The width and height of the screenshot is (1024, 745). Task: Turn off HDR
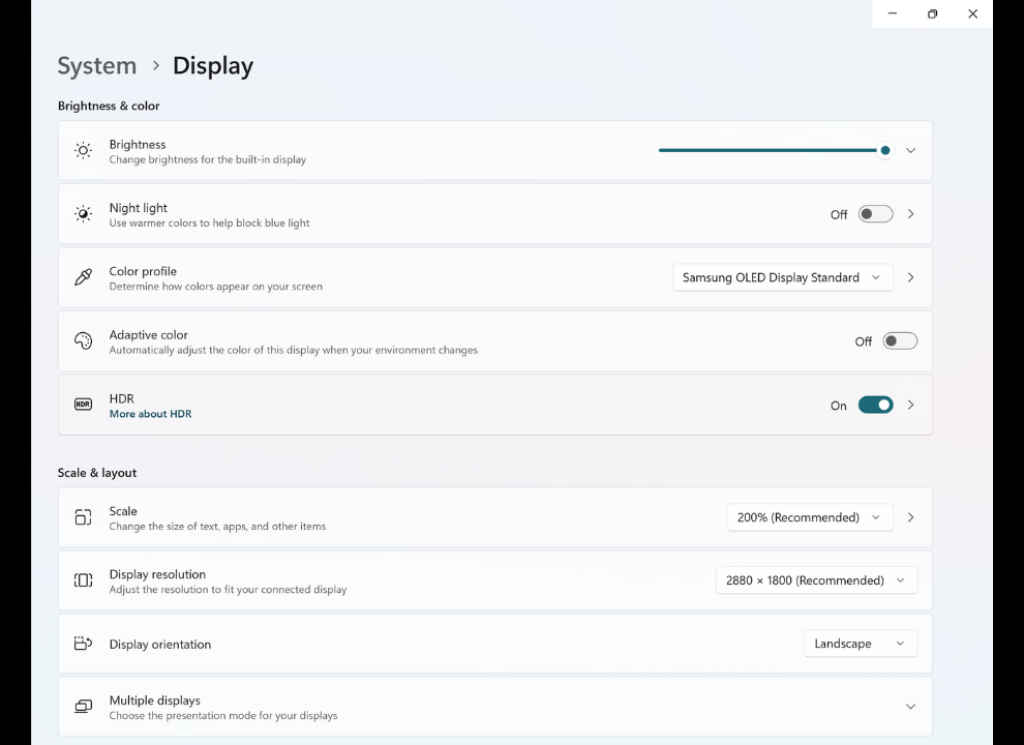876,404
